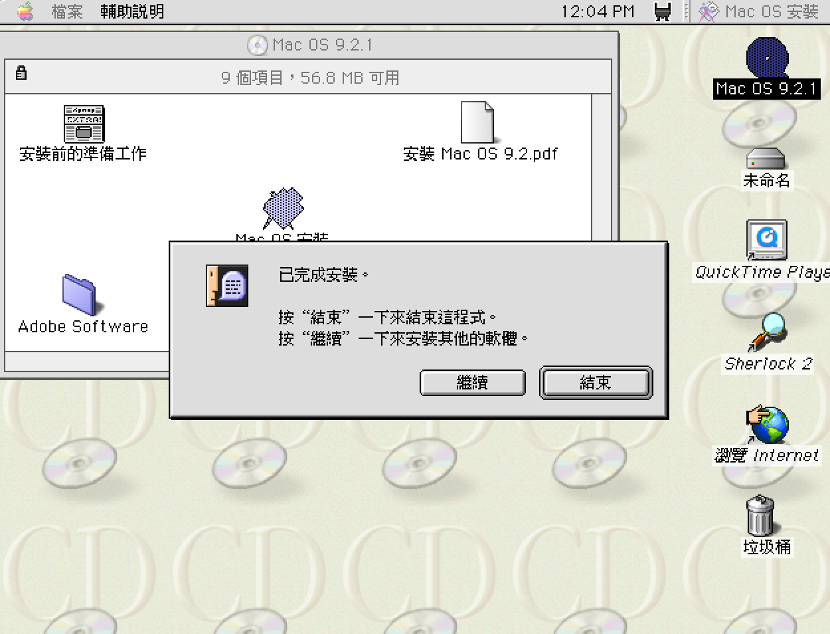830x634 pixels.
Task: Open the 輔助說明 menu
Action: (132, 11)
